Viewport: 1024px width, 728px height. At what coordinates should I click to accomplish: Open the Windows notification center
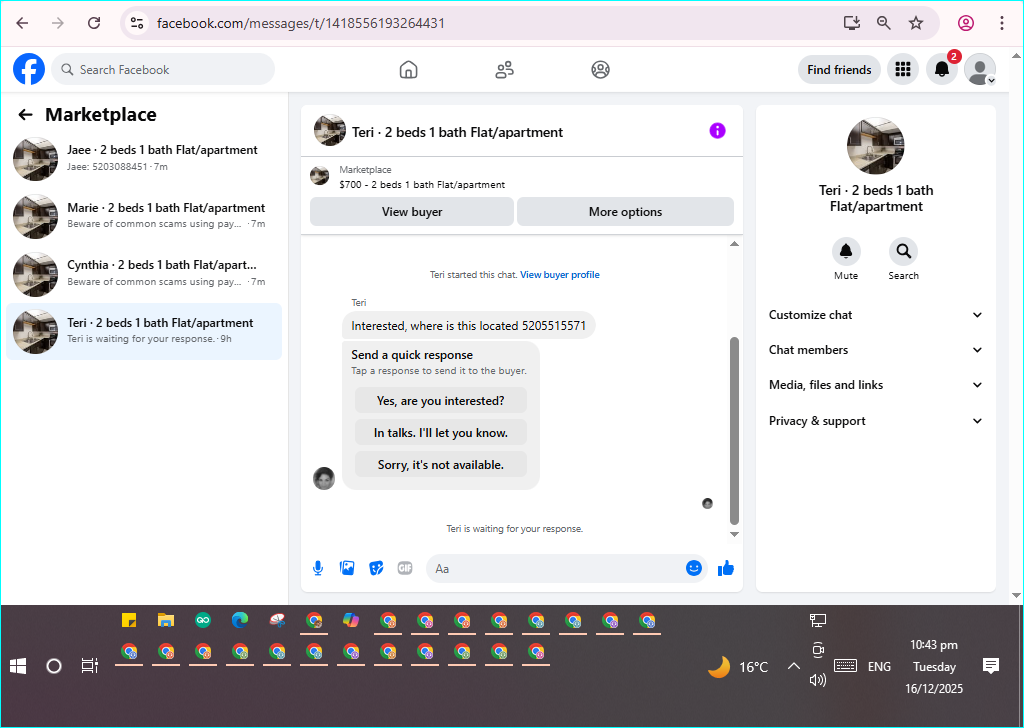[x=991, y=666]
